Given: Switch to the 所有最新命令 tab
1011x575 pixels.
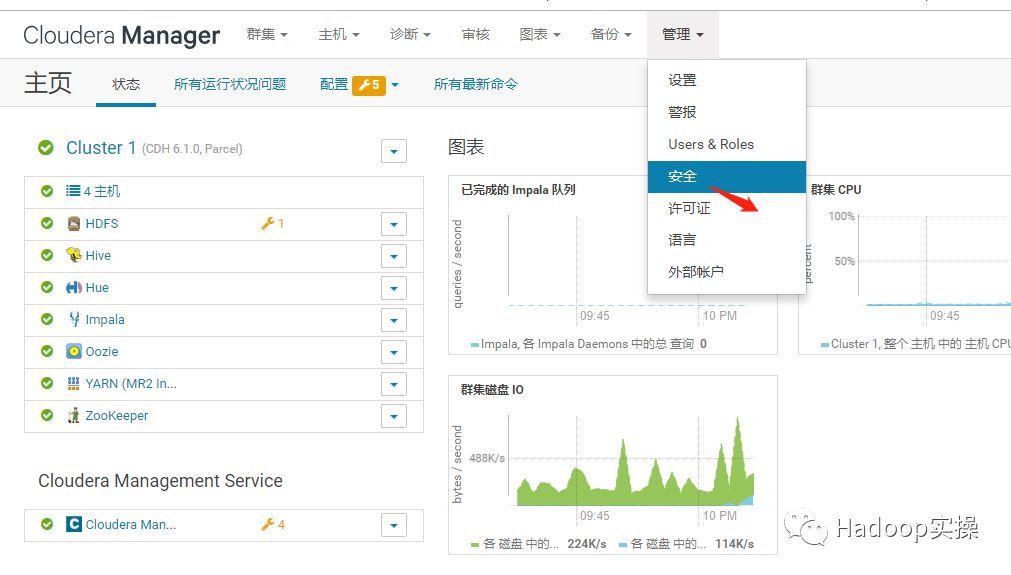Looking at the screenshot, I should (x=476, y=84).
